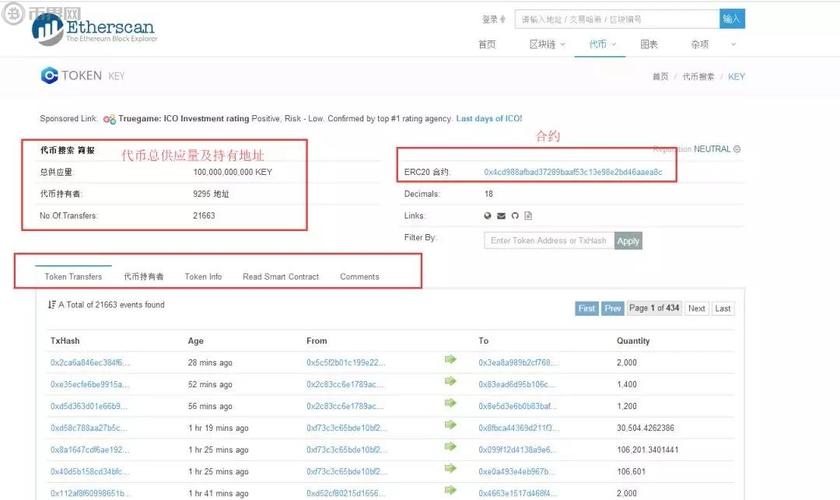Open the ERC20 contract address link
Image resolution: width=840 pixels, height=500 pixels.
point(573,172)
